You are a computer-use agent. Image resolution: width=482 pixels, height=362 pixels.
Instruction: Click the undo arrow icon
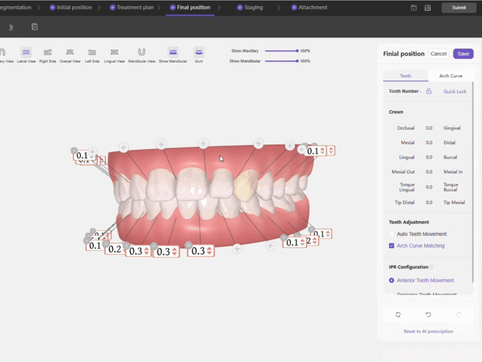(428, 314)
